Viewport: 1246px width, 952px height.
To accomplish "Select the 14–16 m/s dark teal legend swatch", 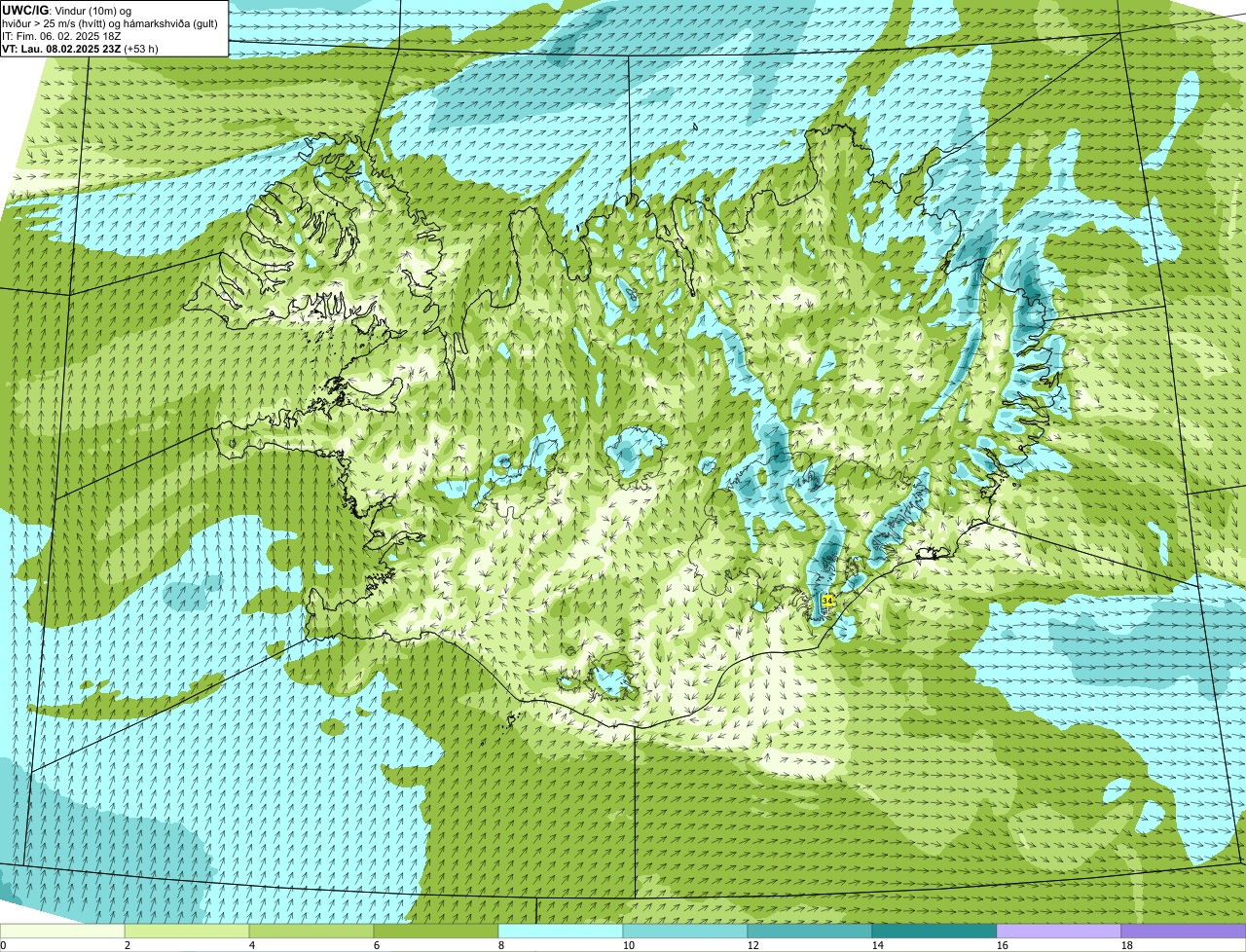I will [x=934, y=932].
